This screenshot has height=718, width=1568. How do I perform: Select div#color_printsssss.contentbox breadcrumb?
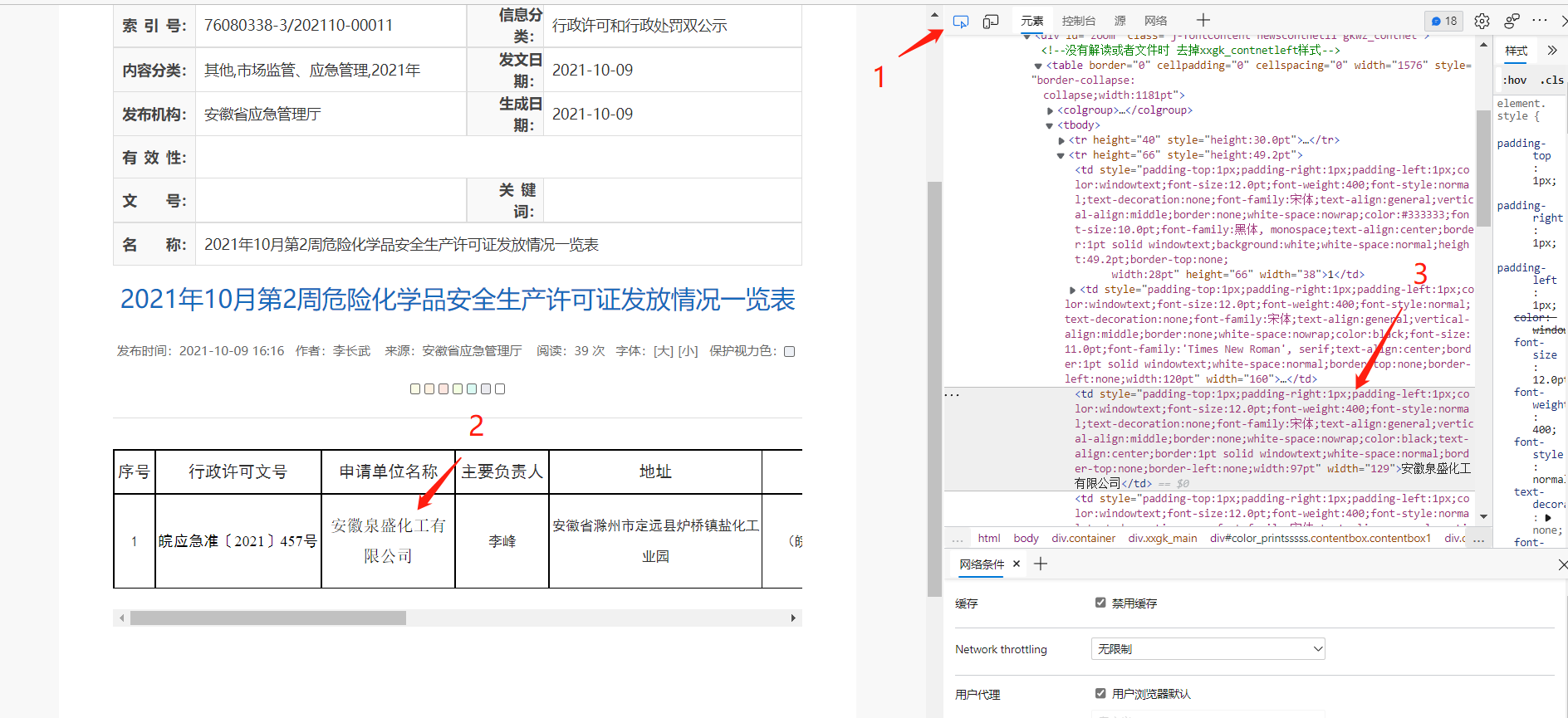1321,539
